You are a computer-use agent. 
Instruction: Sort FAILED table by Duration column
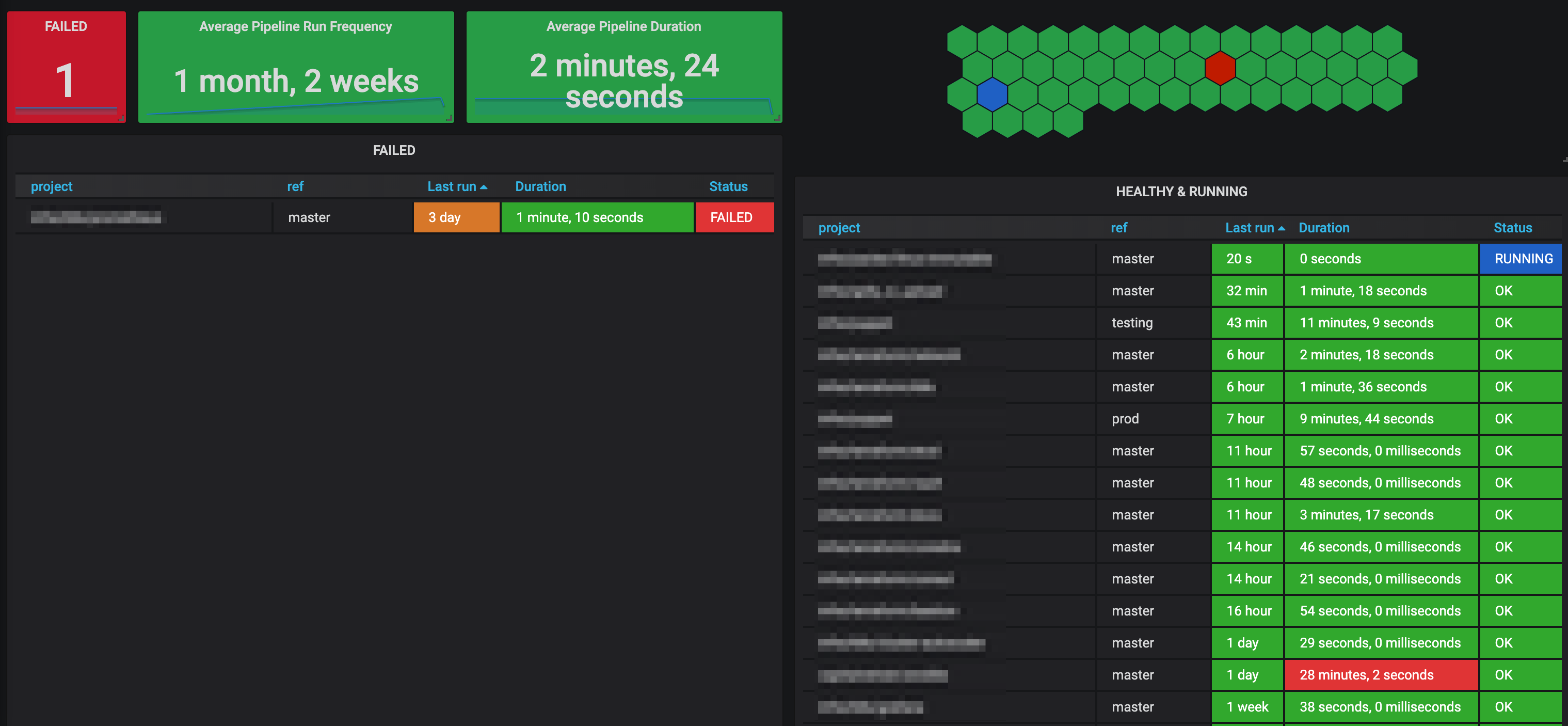coord(540,186)
